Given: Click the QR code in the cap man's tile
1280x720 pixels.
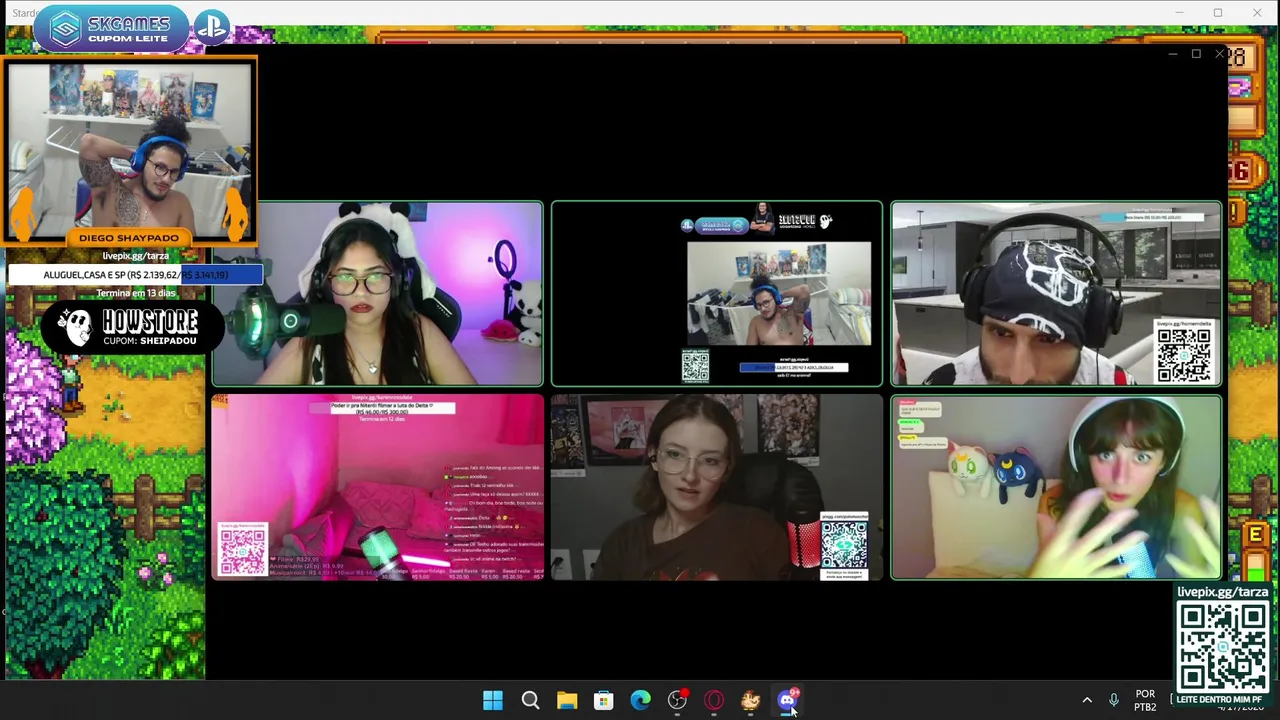Looking at the screenshot, I should pyautogui.click(x=1184, y=355).
